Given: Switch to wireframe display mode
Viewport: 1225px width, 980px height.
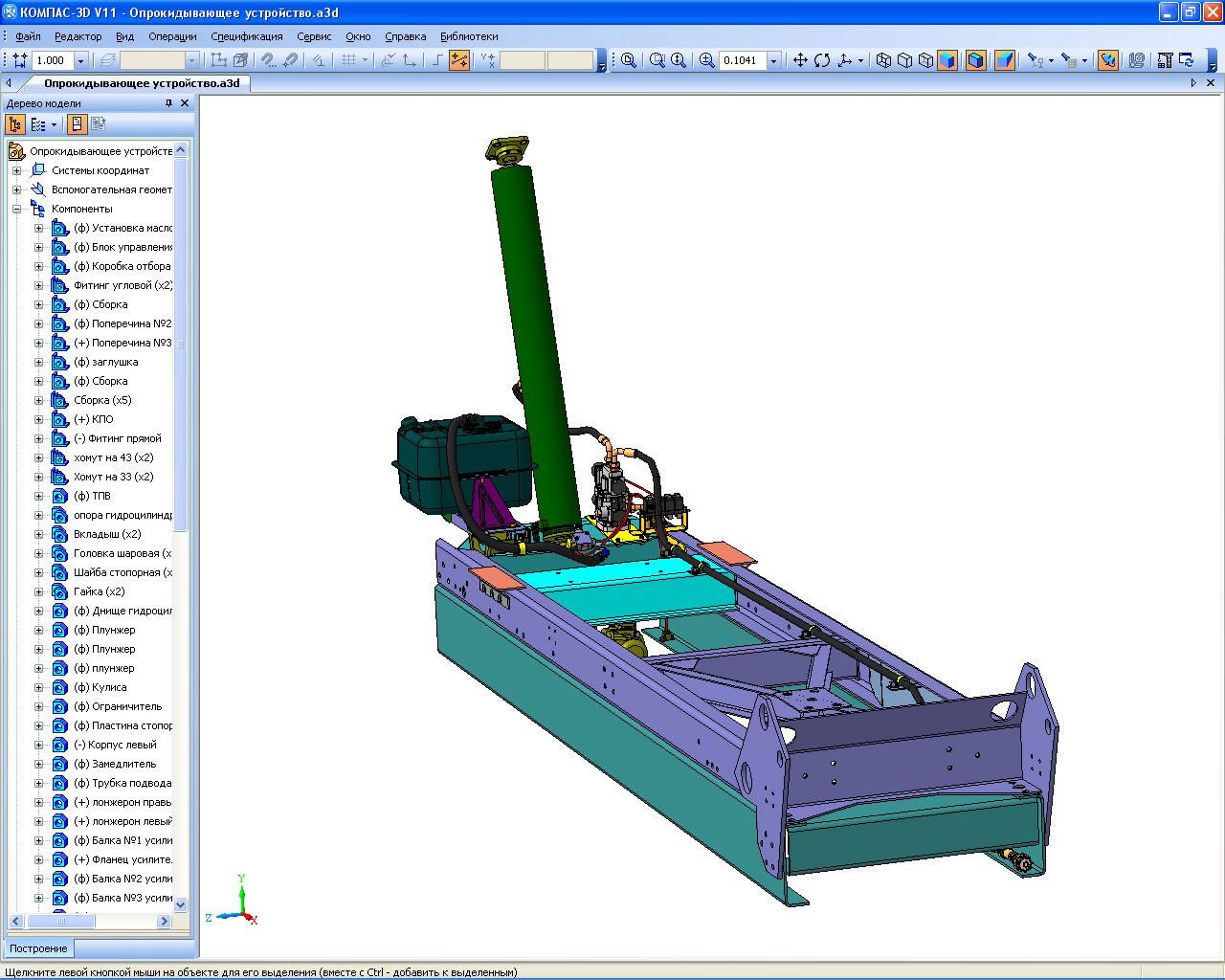Looking at the screenshot, I should click(x=883, y=60).
